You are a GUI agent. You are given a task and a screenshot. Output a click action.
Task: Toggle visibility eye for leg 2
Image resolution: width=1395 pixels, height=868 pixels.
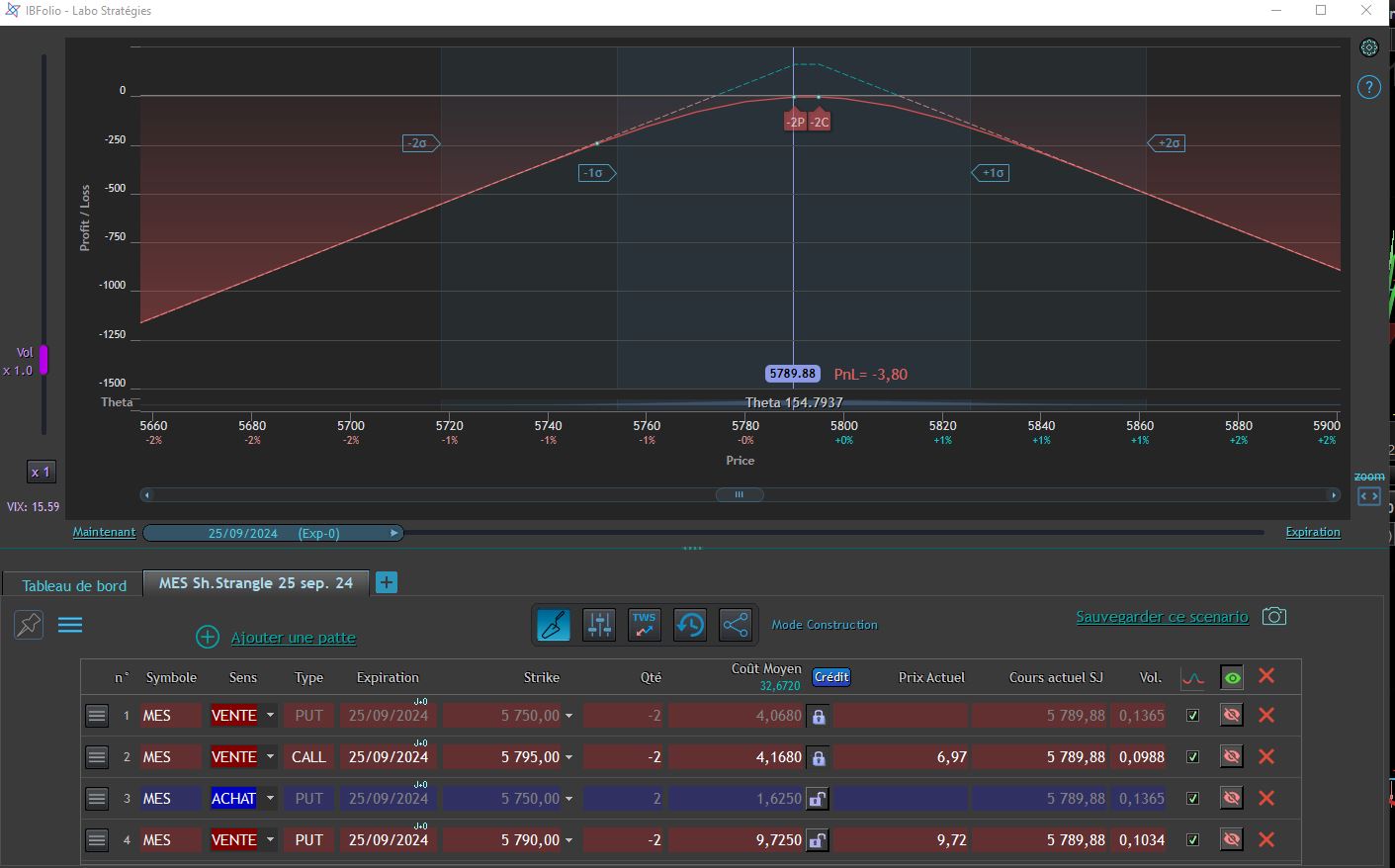point(1232,756)
